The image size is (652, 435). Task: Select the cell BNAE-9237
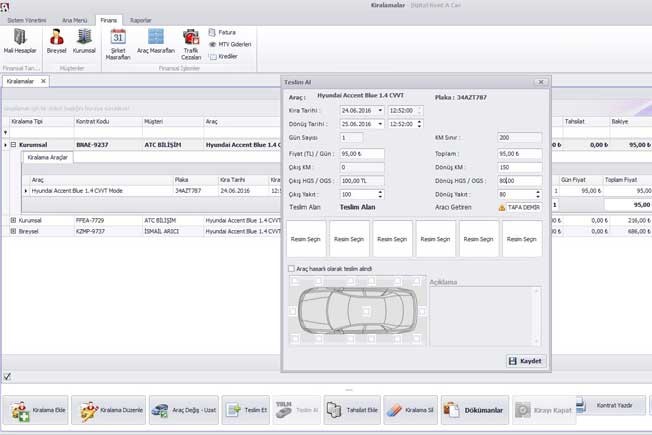108,145
